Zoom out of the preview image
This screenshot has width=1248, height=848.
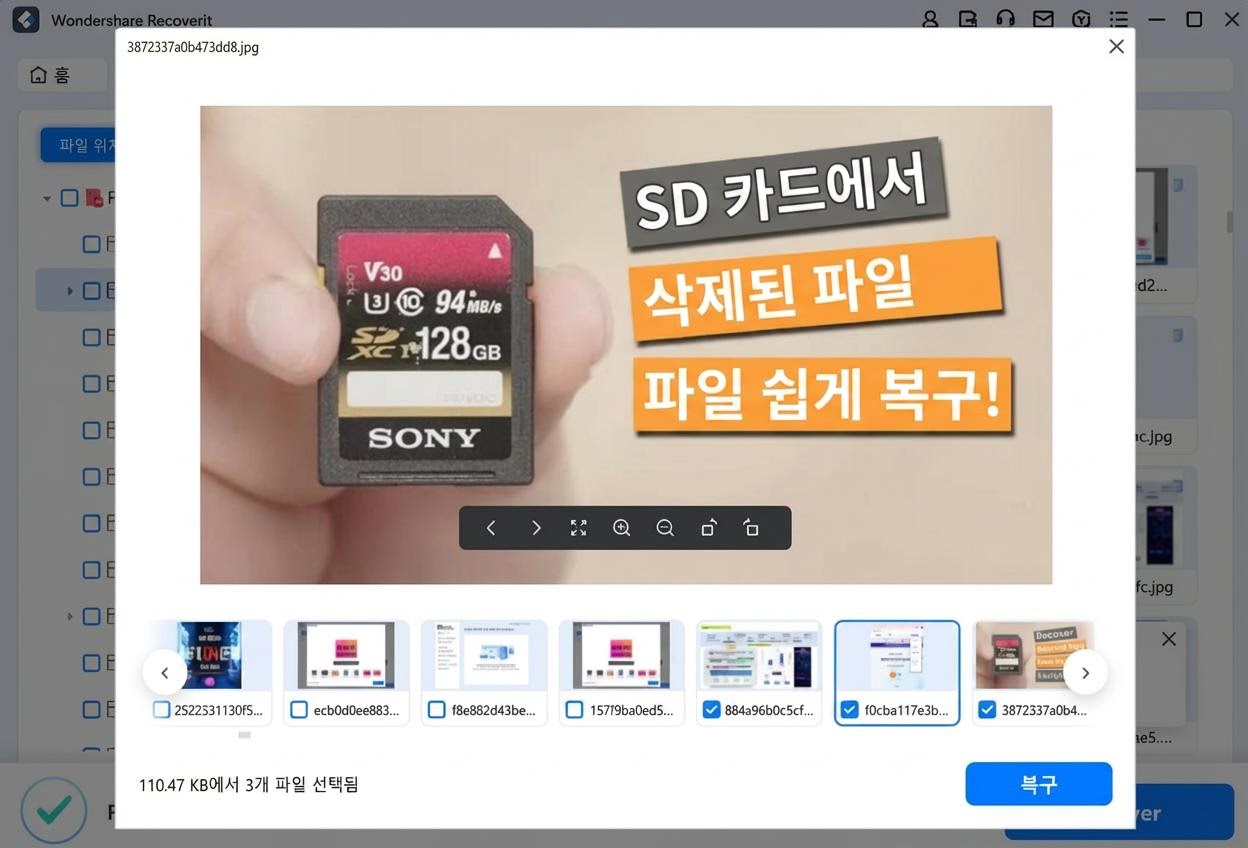[x=665, y=528]
